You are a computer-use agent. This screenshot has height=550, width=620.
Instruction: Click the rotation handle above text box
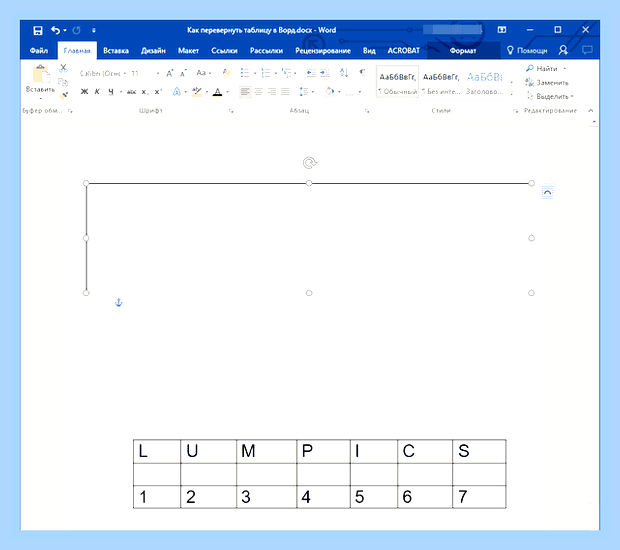coord(310,163)
